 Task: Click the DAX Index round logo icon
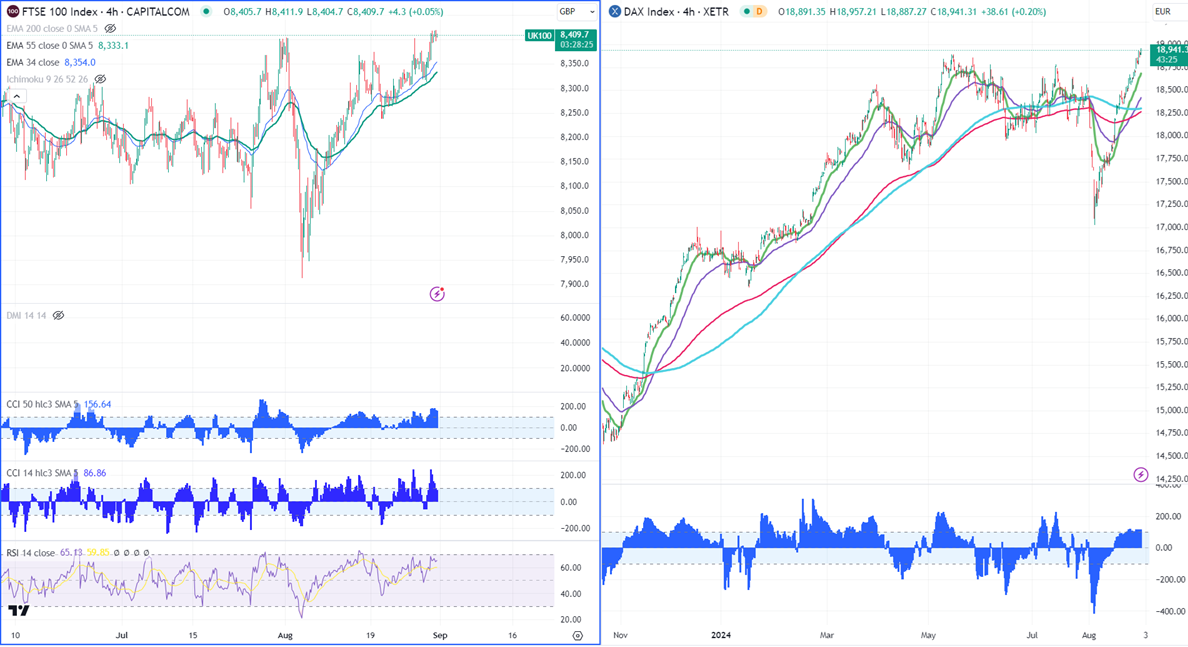(614, 11)
